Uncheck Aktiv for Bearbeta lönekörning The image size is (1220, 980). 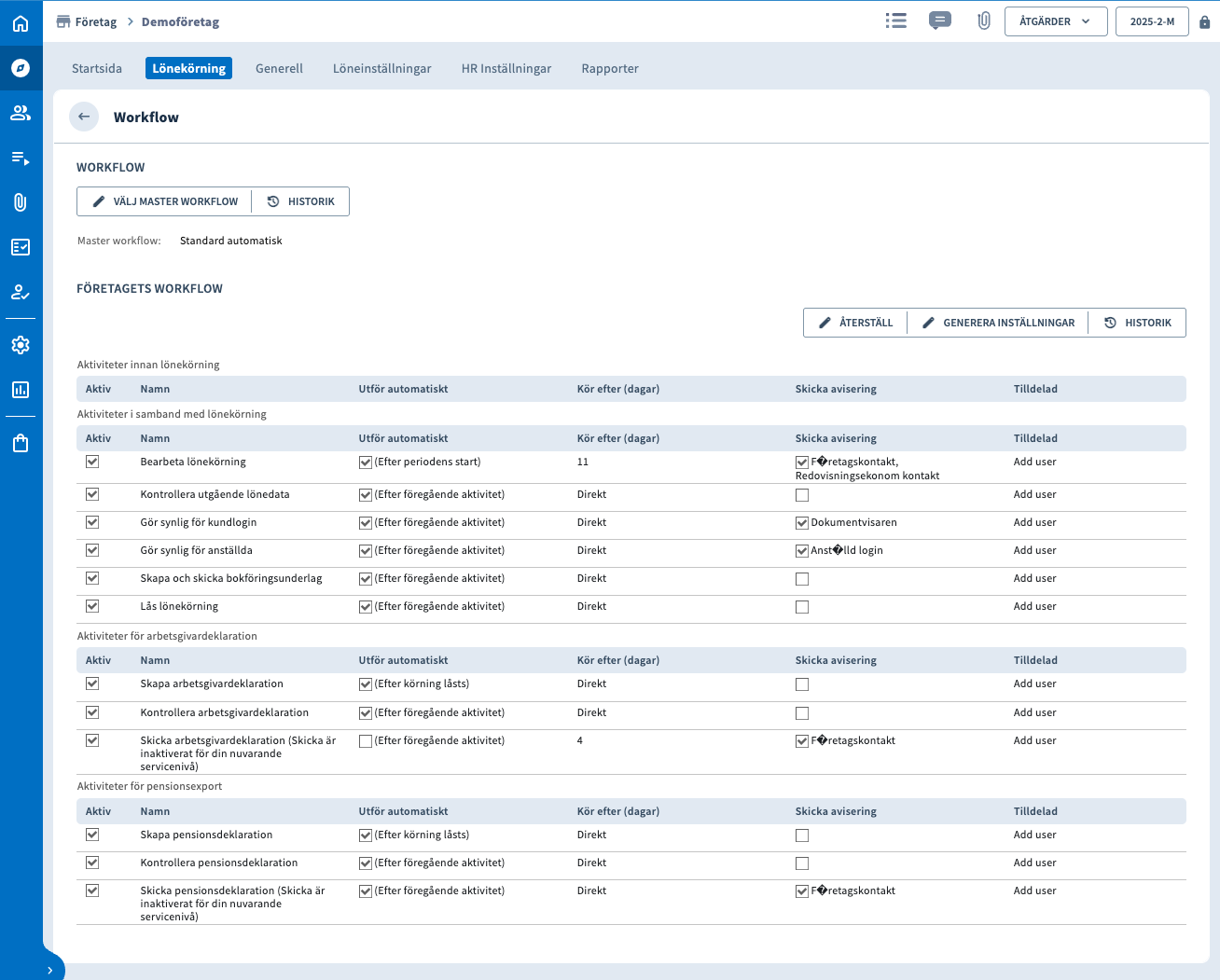(92, 462)
